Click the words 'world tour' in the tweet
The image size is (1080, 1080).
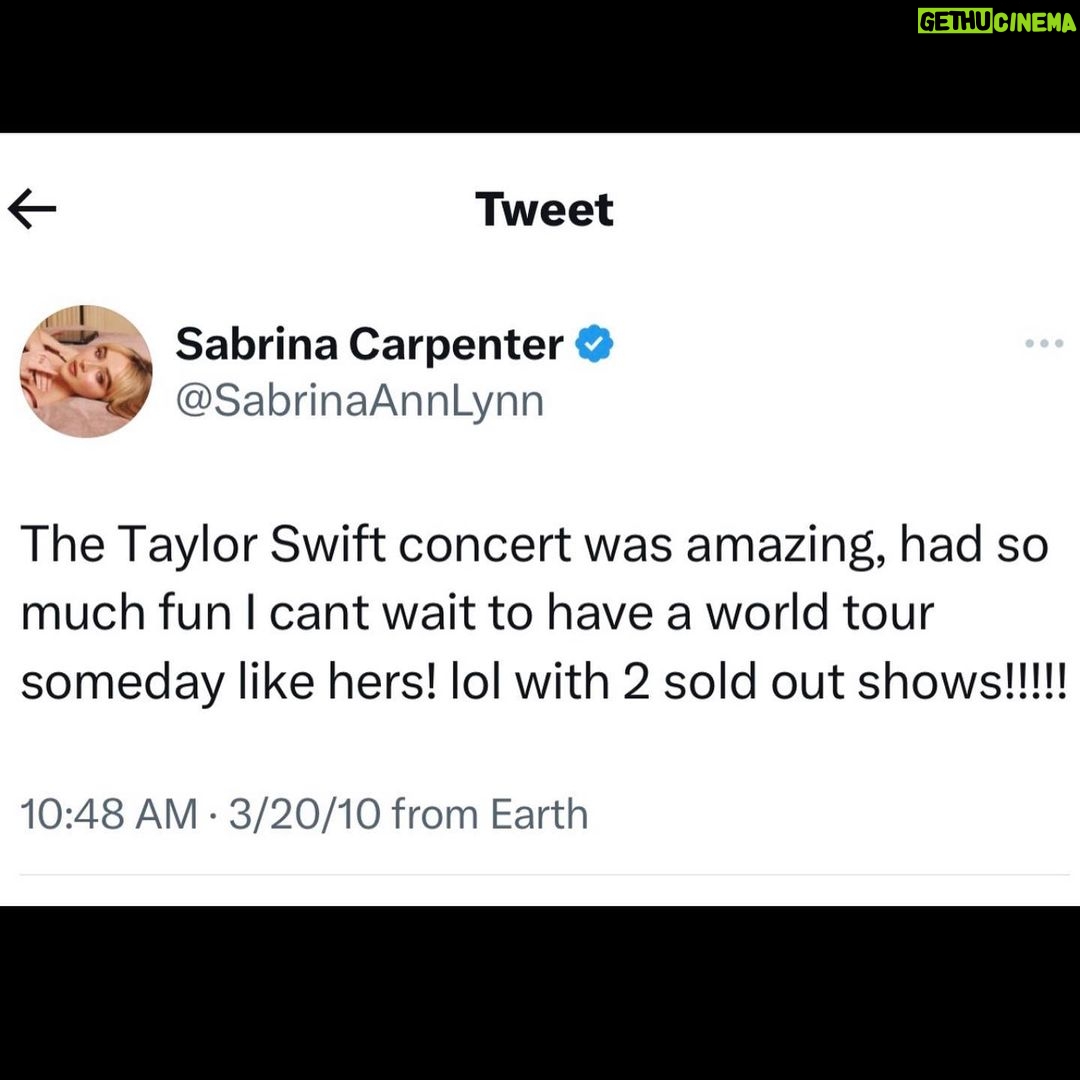pyautogui.click(x=820, y=613)
